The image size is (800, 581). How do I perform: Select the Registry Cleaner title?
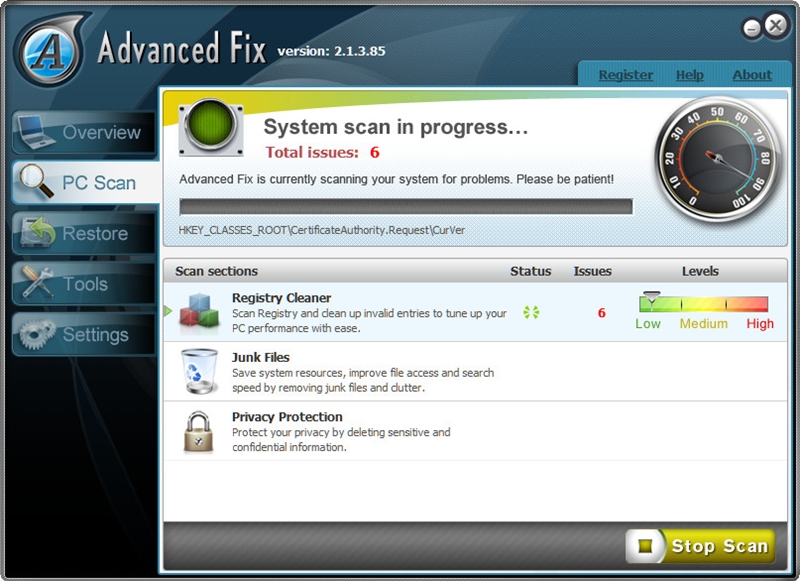click(x=281, y=298)
